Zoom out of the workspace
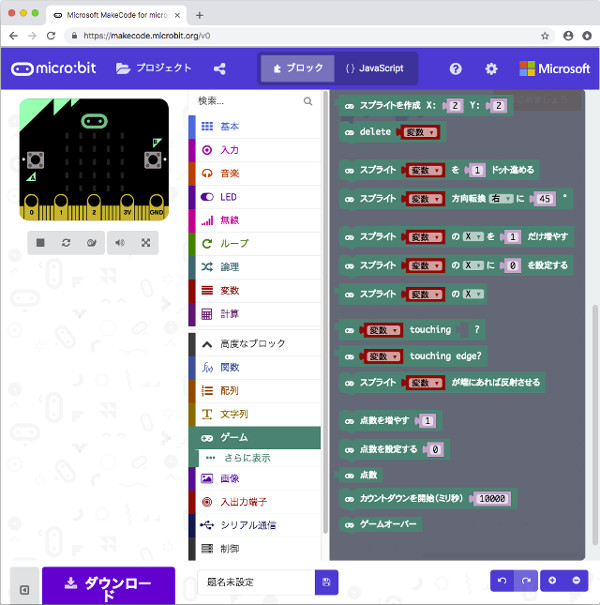This screenshot has height=605, width=600. pos(577,580)
